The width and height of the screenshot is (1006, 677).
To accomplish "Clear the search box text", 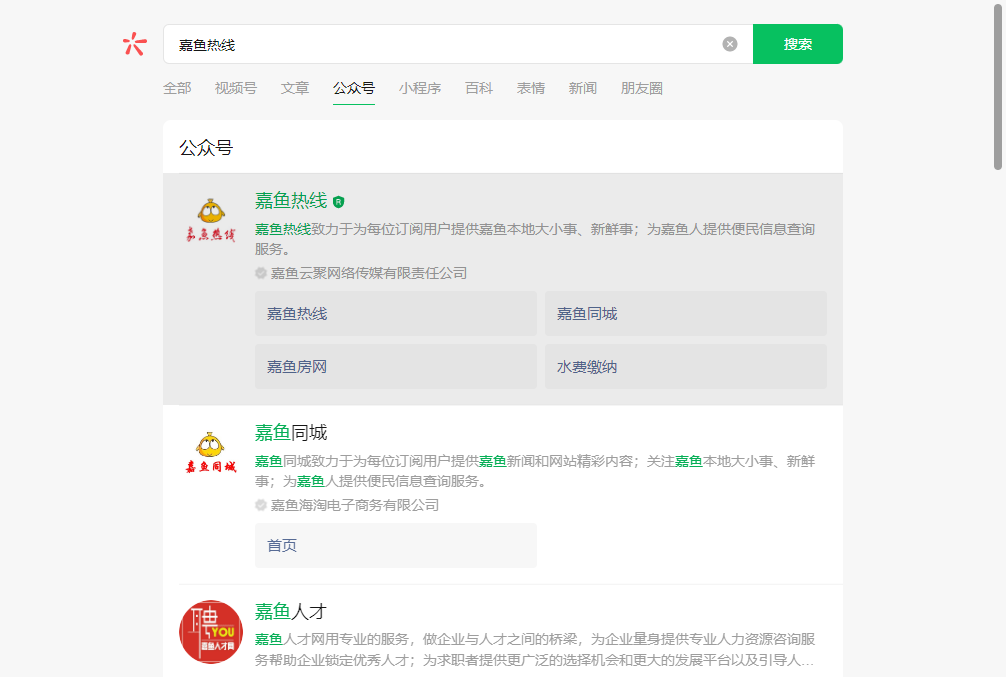I will (729, 44).
